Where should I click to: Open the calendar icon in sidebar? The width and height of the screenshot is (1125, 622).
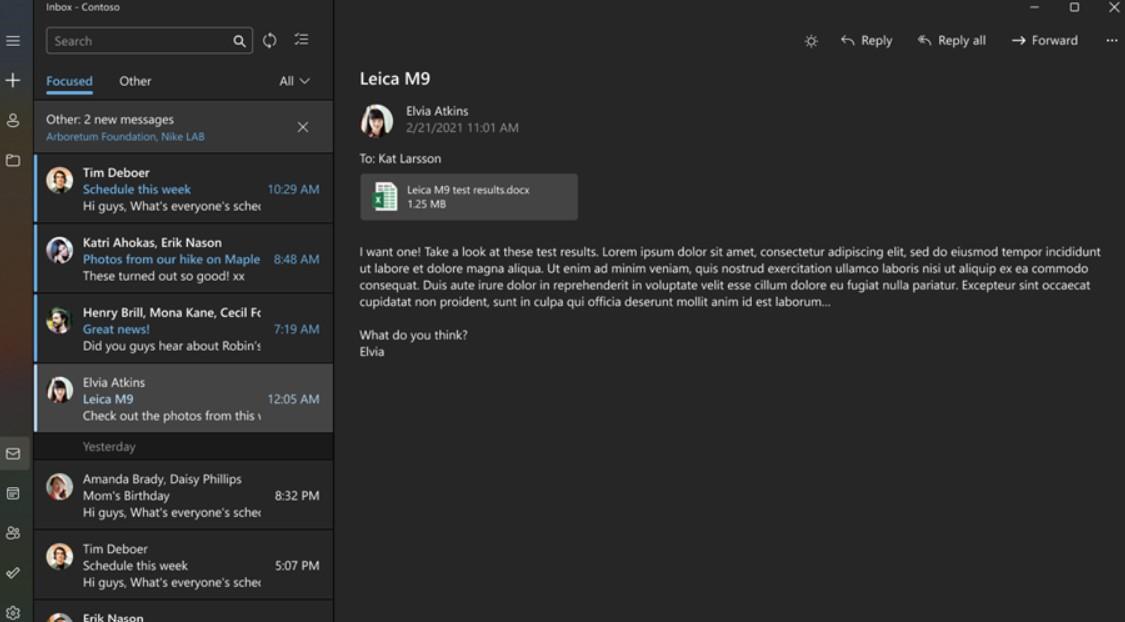[13, 493]
